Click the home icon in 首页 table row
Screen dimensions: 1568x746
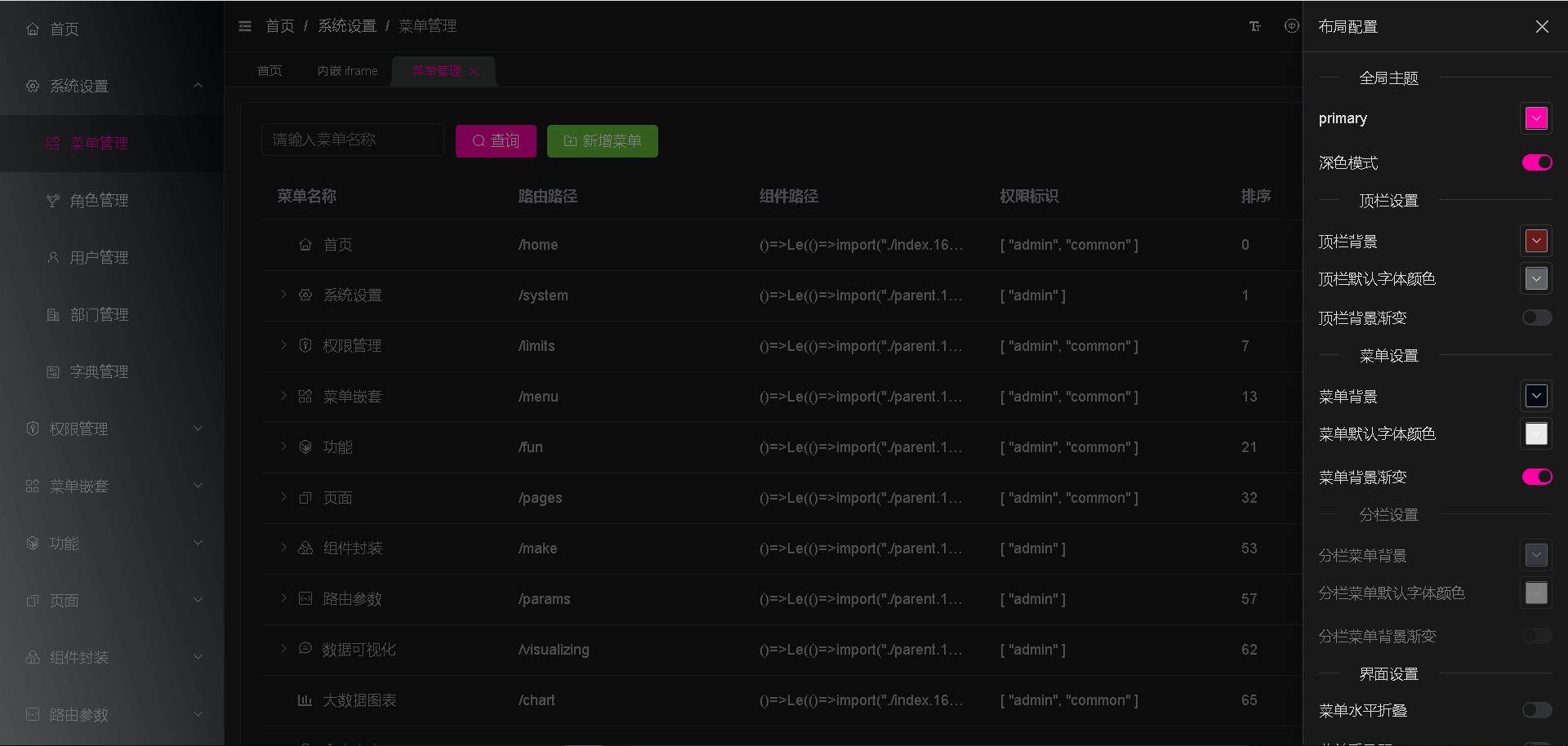coord(305,244)
